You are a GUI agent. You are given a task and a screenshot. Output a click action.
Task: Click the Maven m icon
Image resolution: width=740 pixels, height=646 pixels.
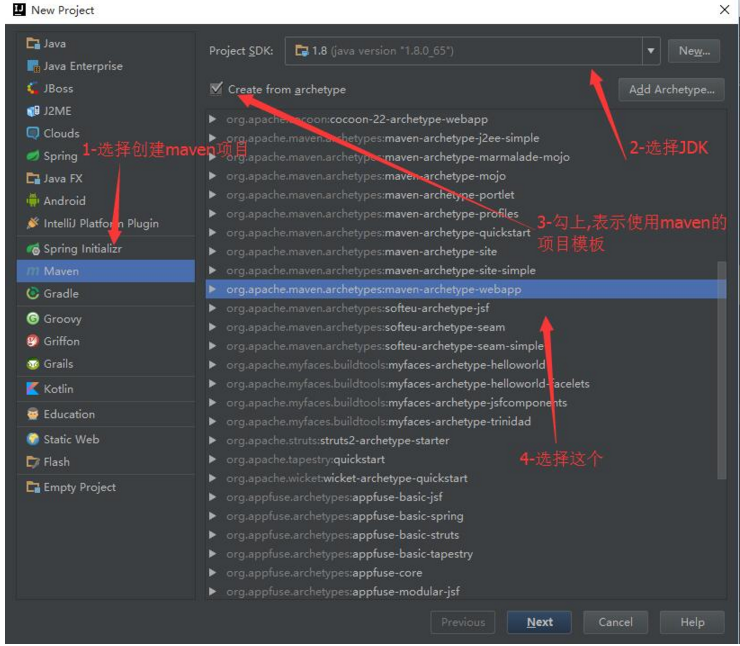[33, 271]
